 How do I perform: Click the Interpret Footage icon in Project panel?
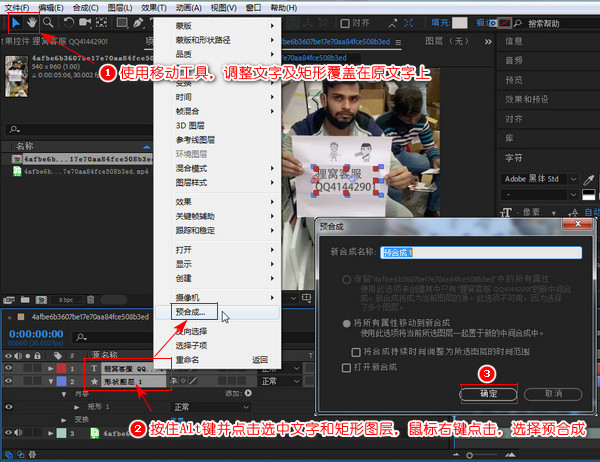click(x=9, y=300)
